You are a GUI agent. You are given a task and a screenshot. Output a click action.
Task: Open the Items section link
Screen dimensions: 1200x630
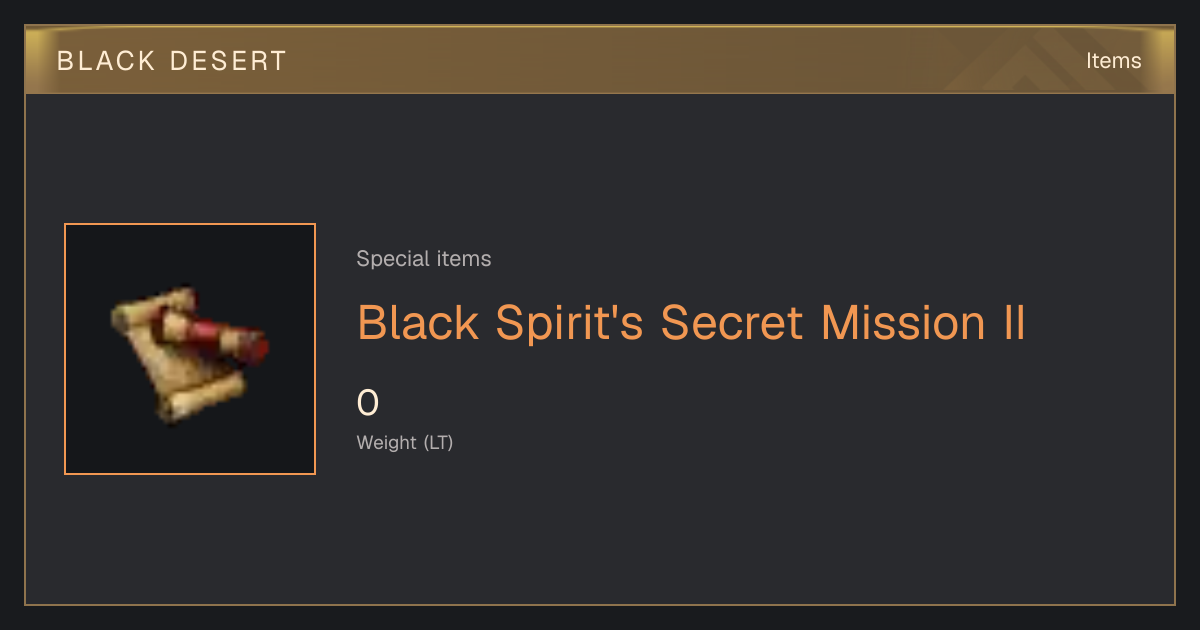pyautogui.click(x=1113, y=61)
